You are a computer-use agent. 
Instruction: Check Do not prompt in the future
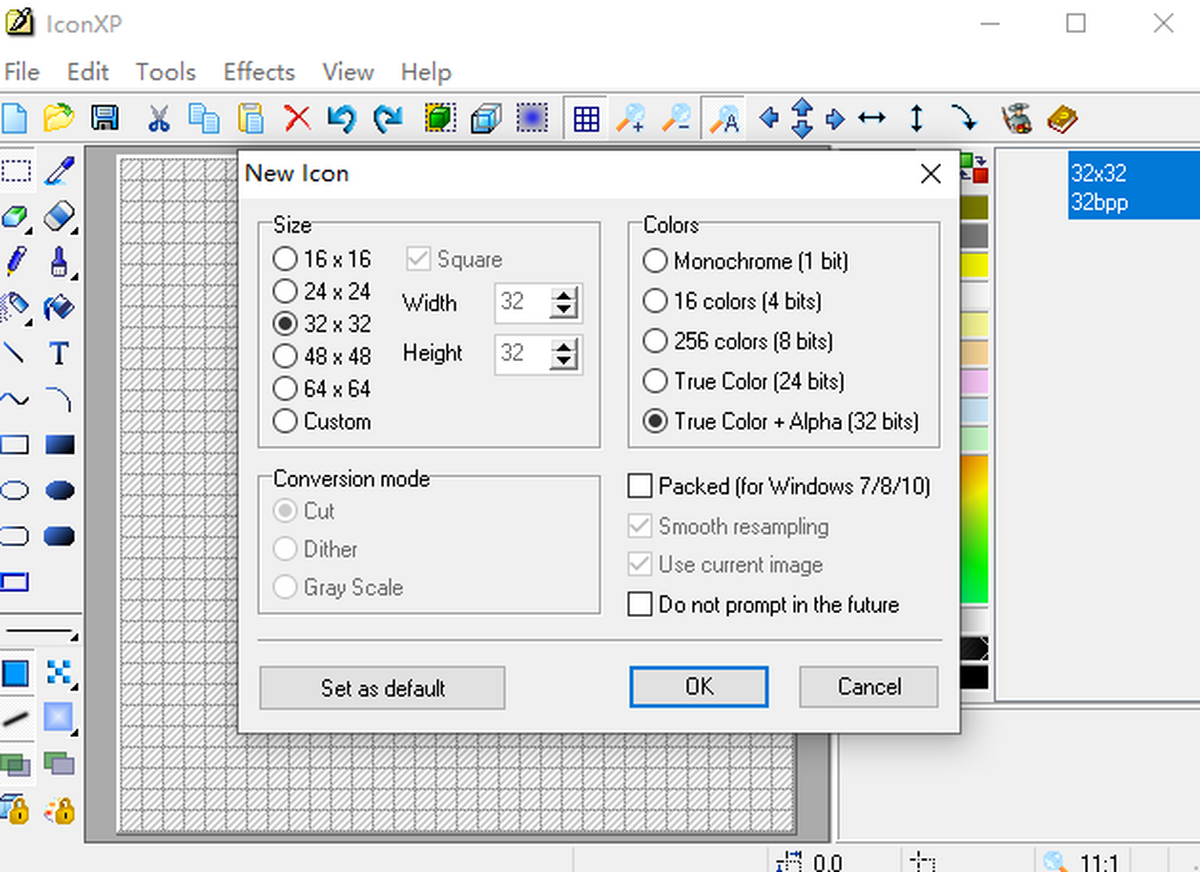pyautogui.click(x=640, y=605)
